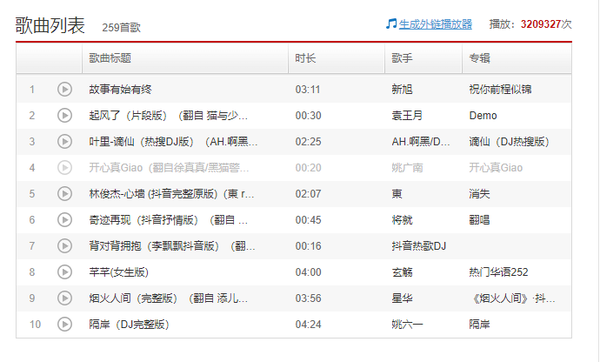Play song 隔岸（DJ完整版）
The image size is (600, 362).
pos(65,324)
